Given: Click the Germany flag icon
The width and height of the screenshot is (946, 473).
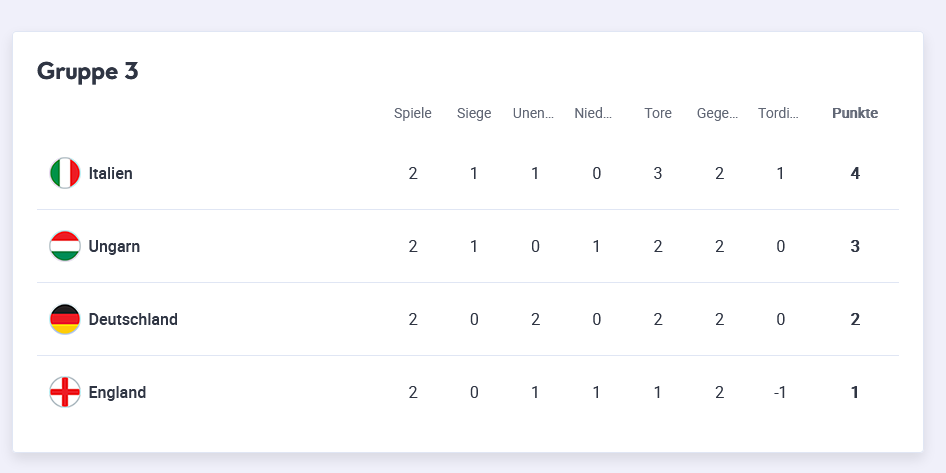Looking at the screenshot, I should 65,319.
